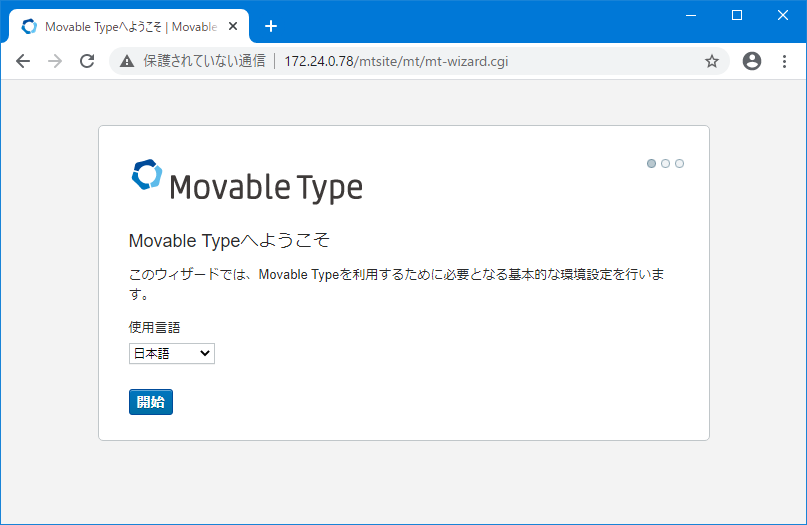Close the Movable Type tab
This screenshot has width=807, height=525.
click(233, 26)
